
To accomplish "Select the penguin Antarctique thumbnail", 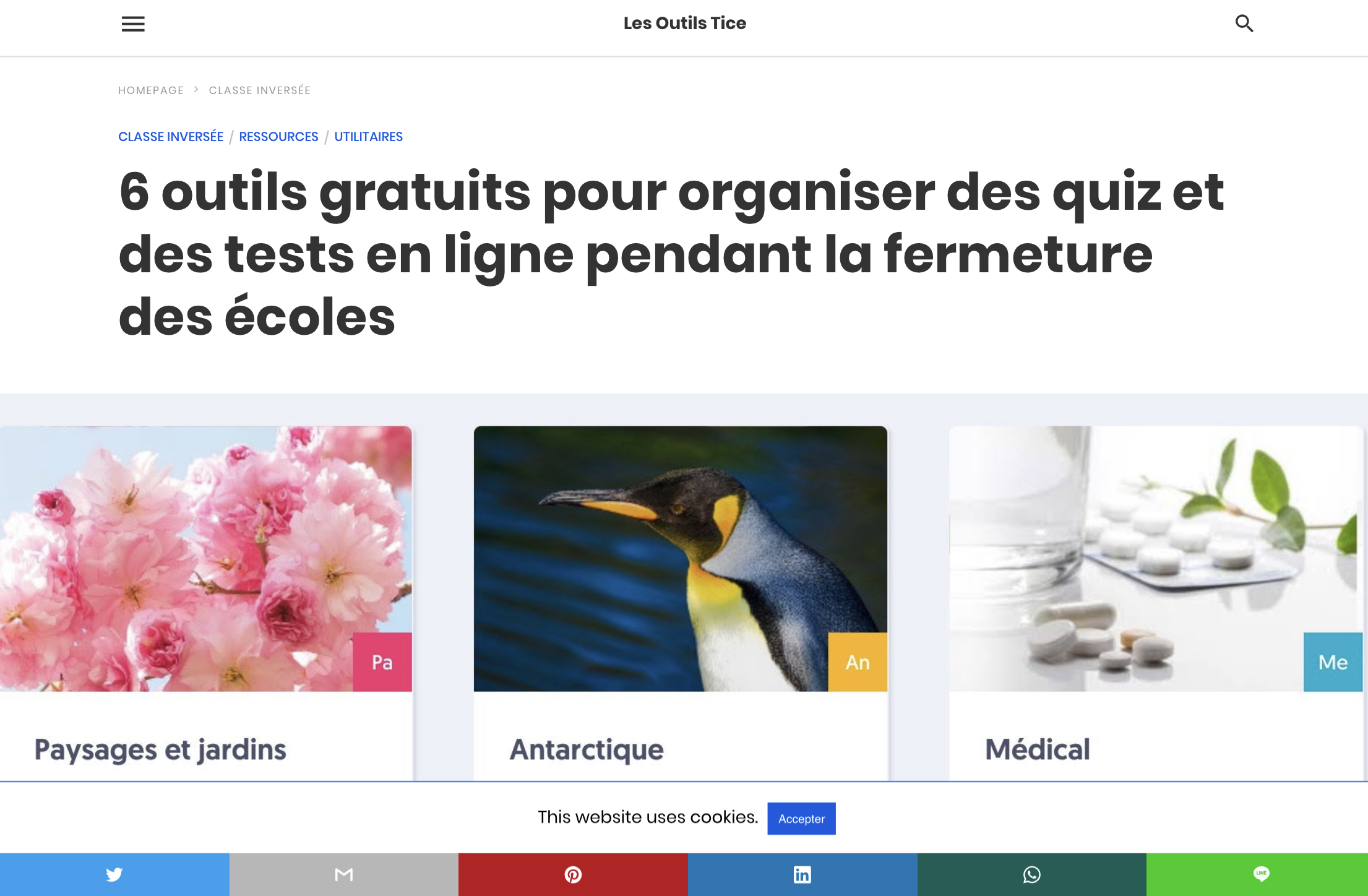I will (x=680, y=558).
